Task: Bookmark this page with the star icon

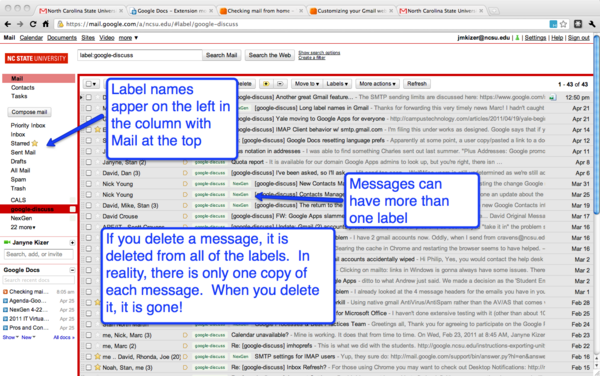Action: 563,24
